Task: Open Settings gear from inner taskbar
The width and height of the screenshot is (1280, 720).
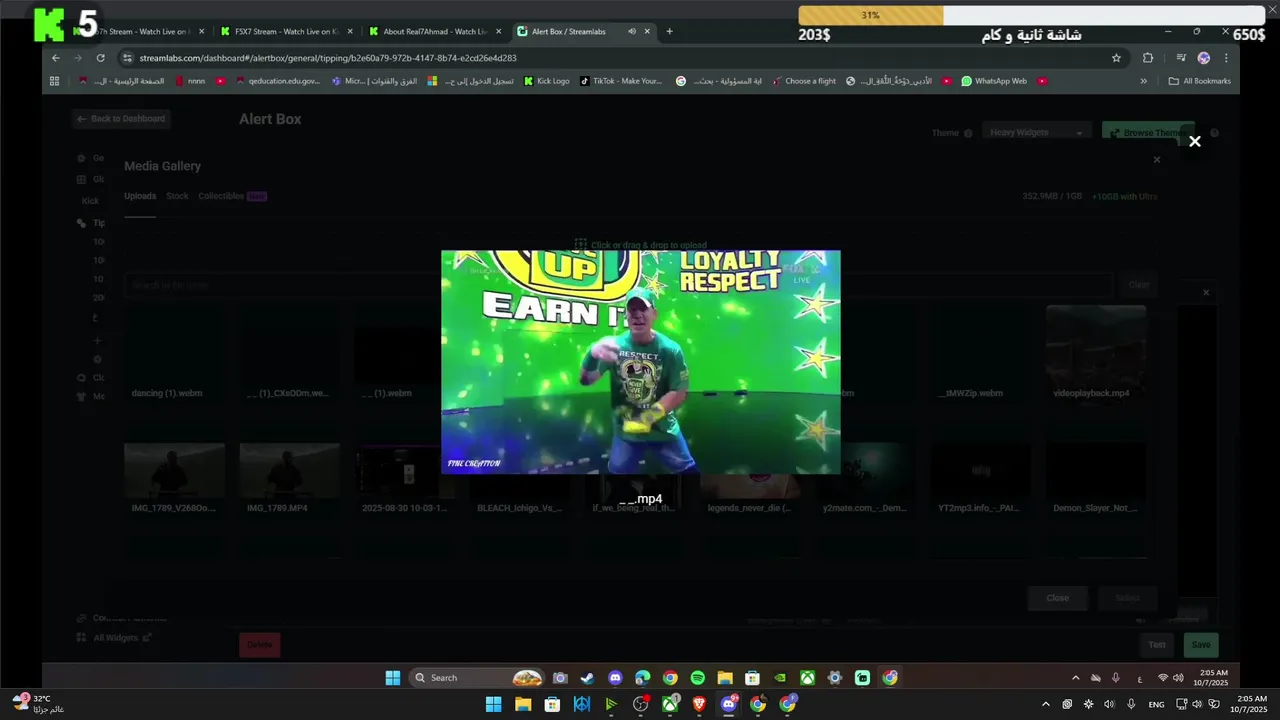Action: point(835,678)
